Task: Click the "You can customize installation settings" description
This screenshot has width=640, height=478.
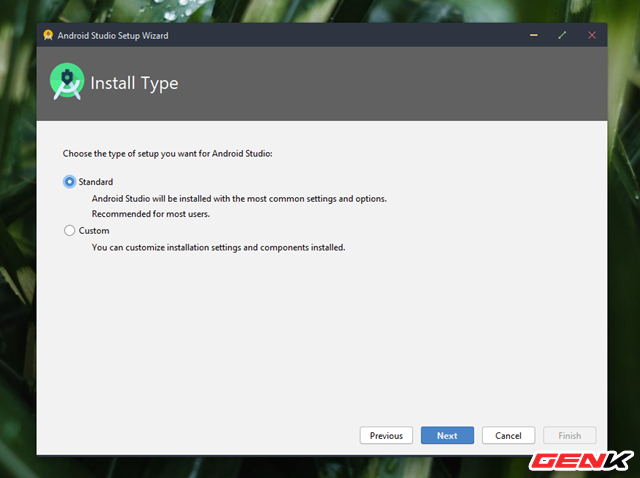Action: (218, 247)
